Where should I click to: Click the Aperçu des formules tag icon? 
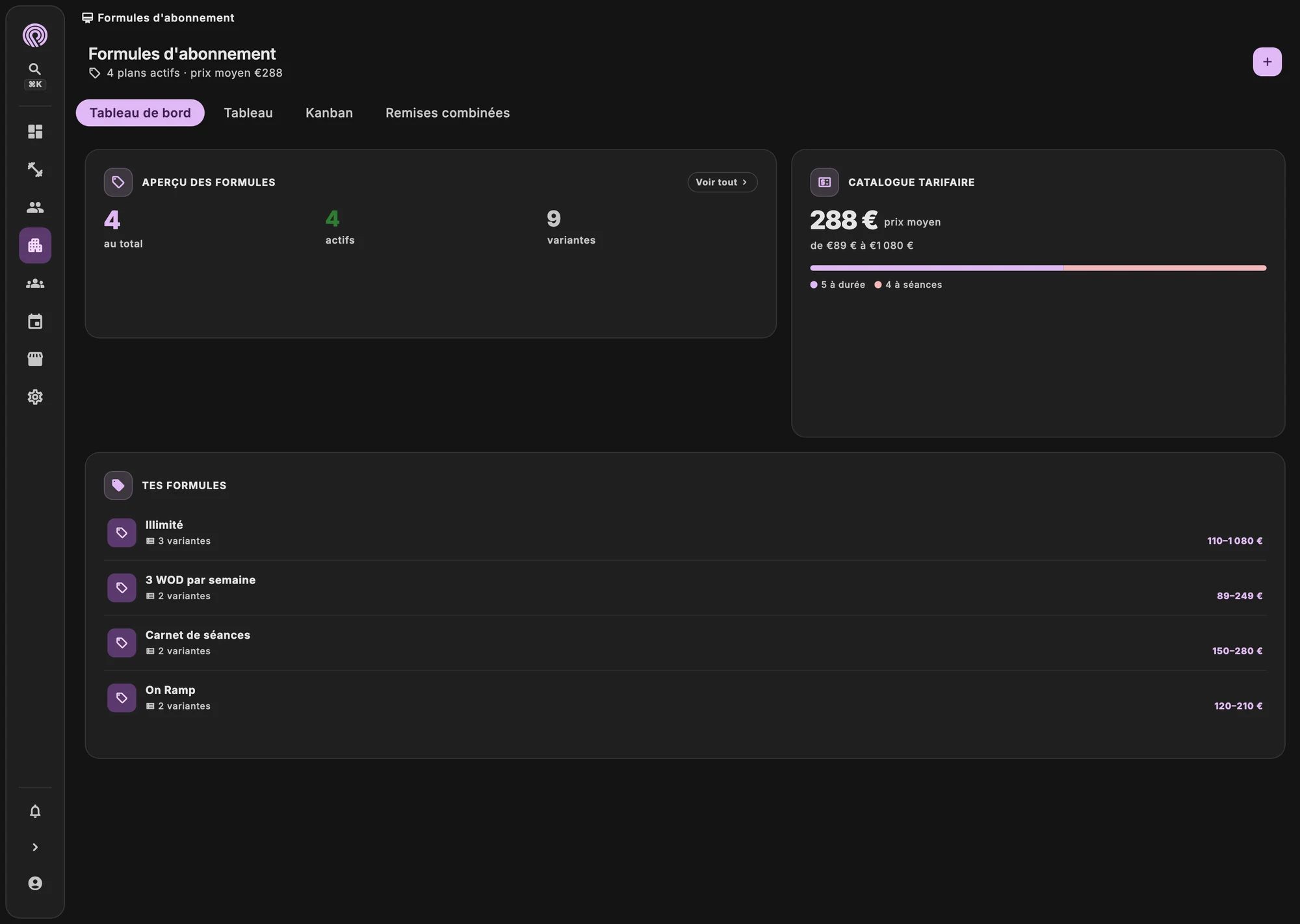[118, 183]
